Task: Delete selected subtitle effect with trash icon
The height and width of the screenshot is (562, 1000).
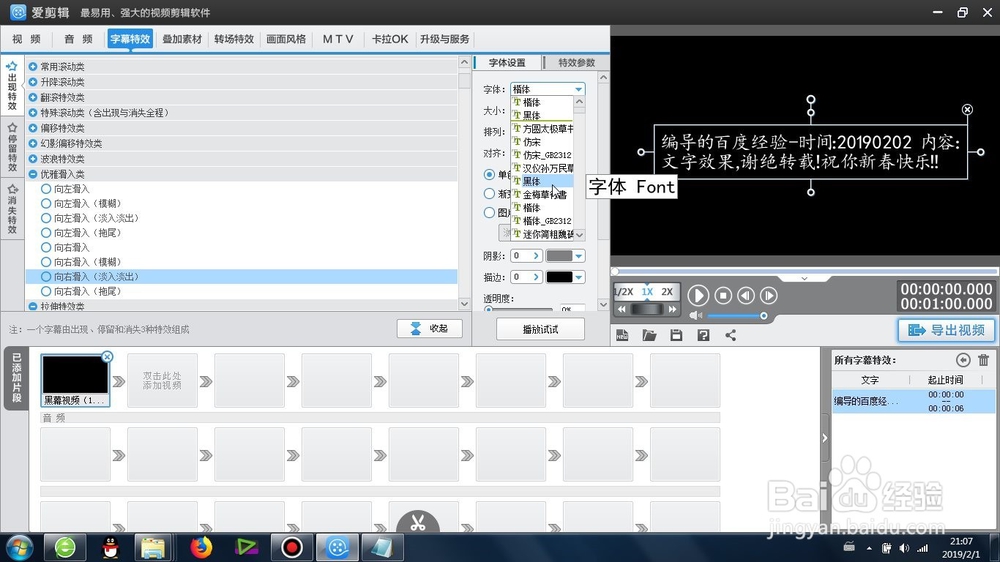Action: (x=983, y=360)
